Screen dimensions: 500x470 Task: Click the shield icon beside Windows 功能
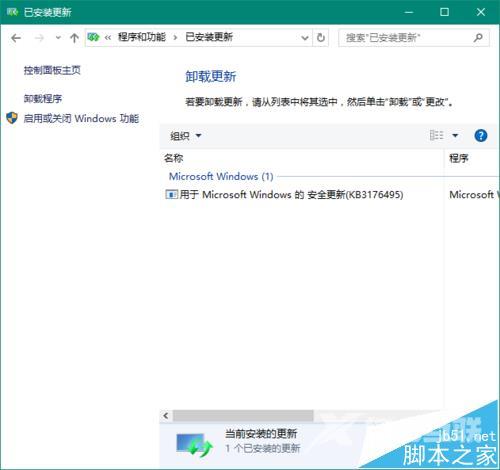tap(12, 118)
